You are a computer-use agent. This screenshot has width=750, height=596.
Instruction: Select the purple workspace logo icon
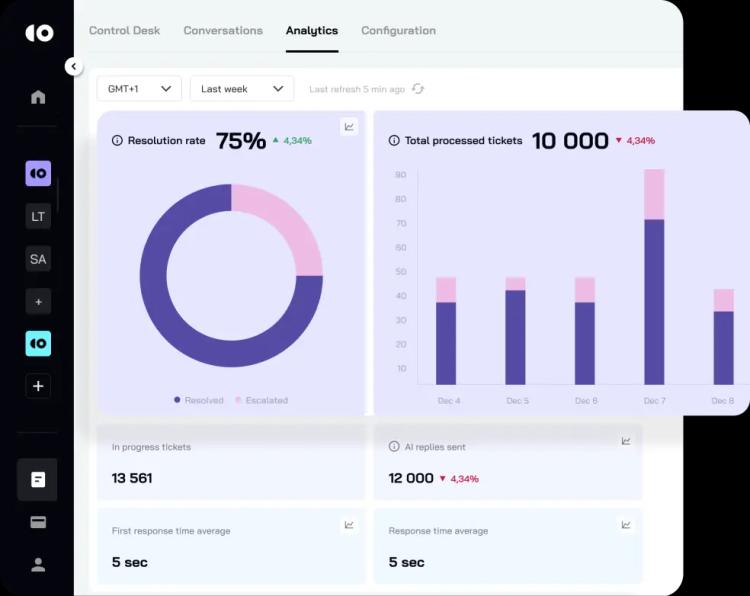coord(38,173)
